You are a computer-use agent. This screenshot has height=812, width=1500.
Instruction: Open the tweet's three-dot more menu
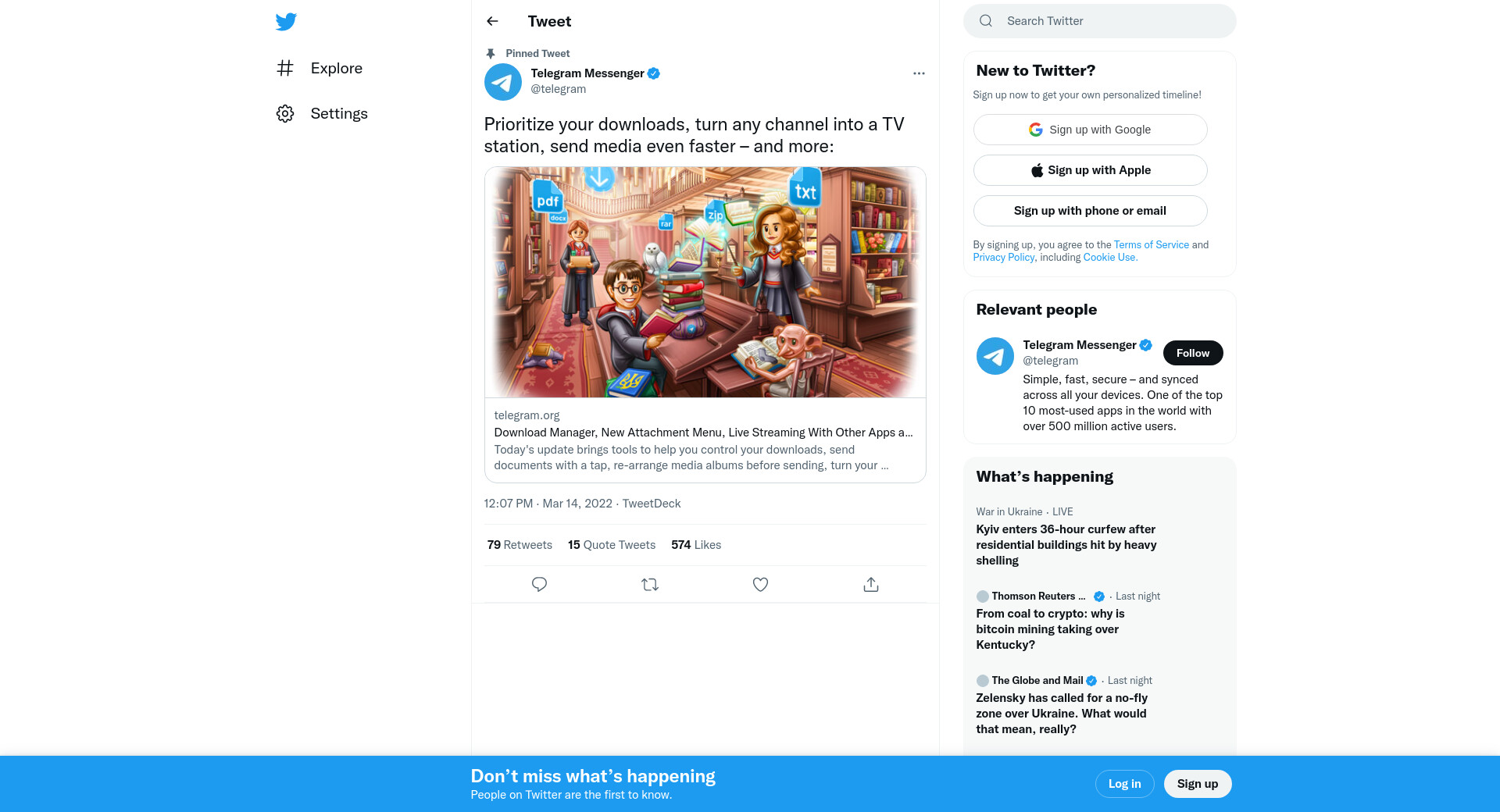click(x=919, y=73)
